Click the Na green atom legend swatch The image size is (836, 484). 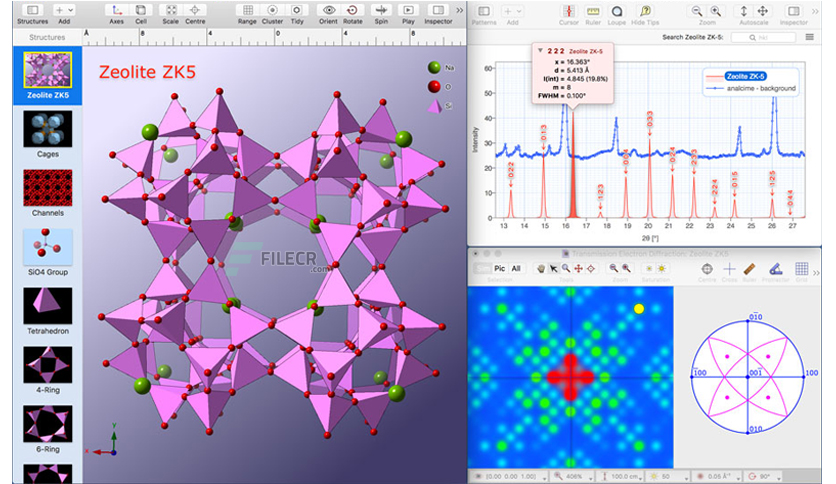[x=434, y=67]
